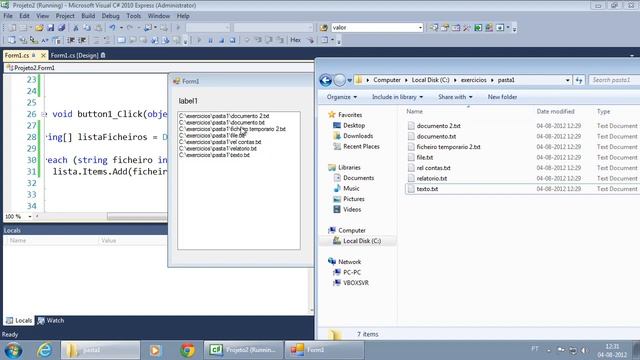Click the Date modified column header

(x=555, y=111)
